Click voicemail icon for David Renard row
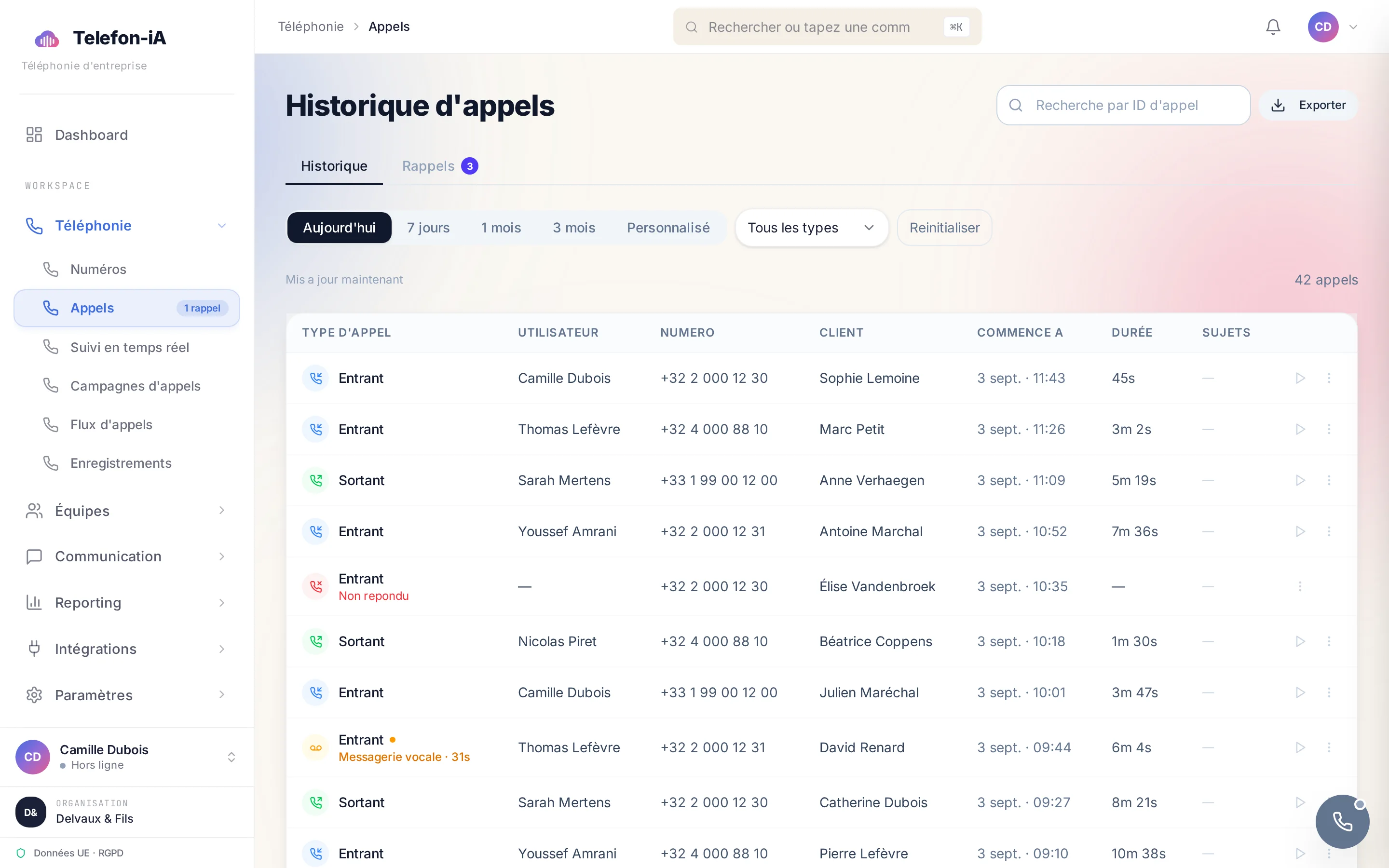Screen dimensions: 1389x868 coord(316,747)
